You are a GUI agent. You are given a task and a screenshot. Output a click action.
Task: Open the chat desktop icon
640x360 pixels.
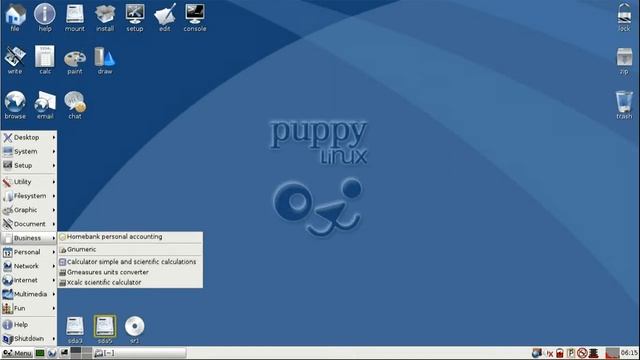(75, 104)
